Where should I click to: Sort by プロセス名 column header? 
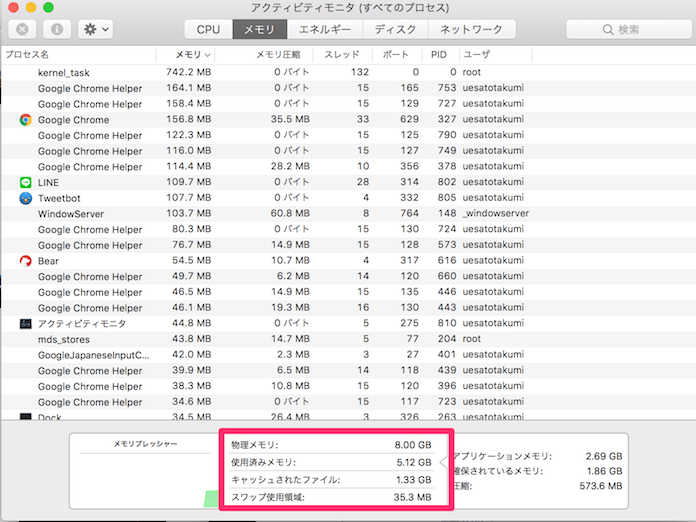point(79,55)
